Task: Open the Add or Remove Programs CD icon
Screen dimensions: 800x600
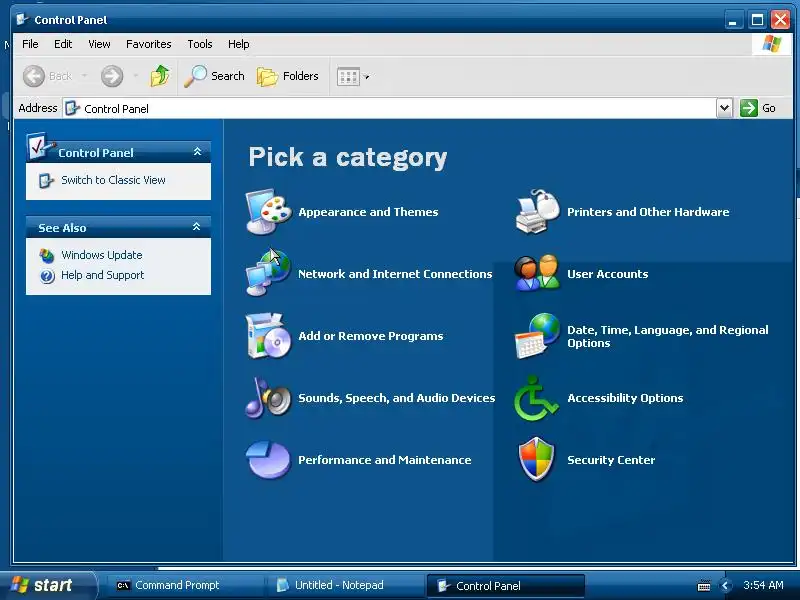Action: tap(268, 335)
